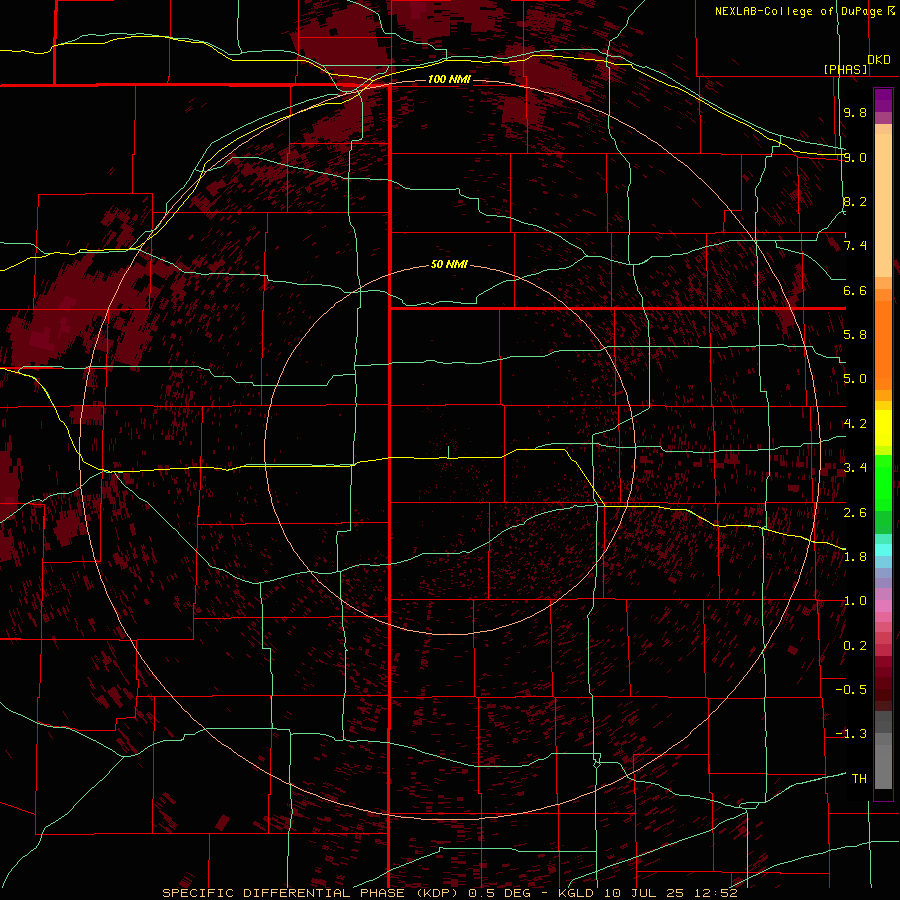Click the 0.2 scale value label

[x=855, y=646]
